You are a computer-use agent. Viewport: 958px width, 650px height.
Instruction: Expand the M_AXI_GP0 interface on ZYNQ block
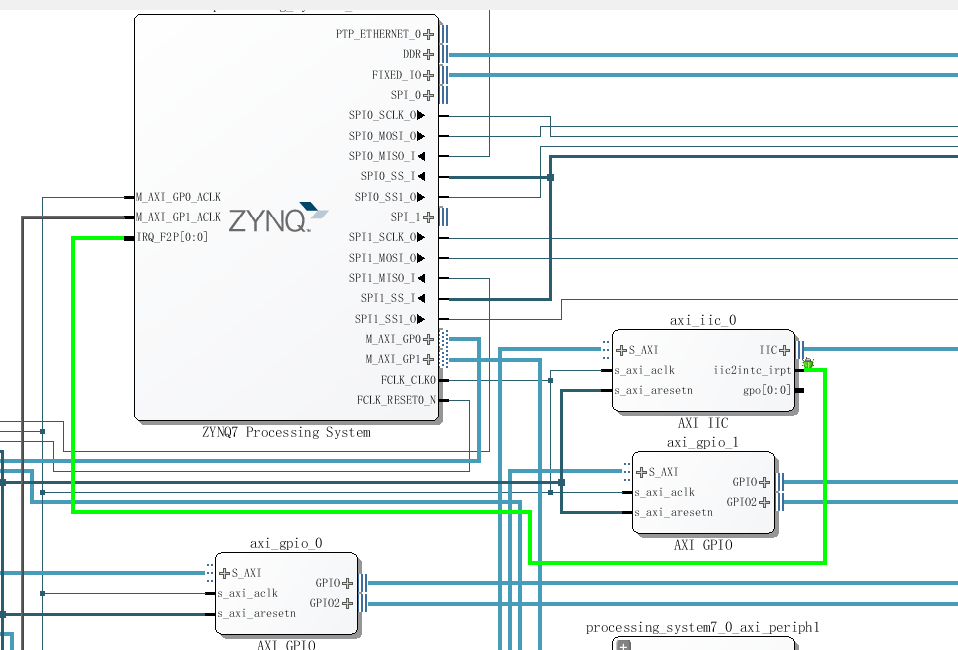pos(429,338)
